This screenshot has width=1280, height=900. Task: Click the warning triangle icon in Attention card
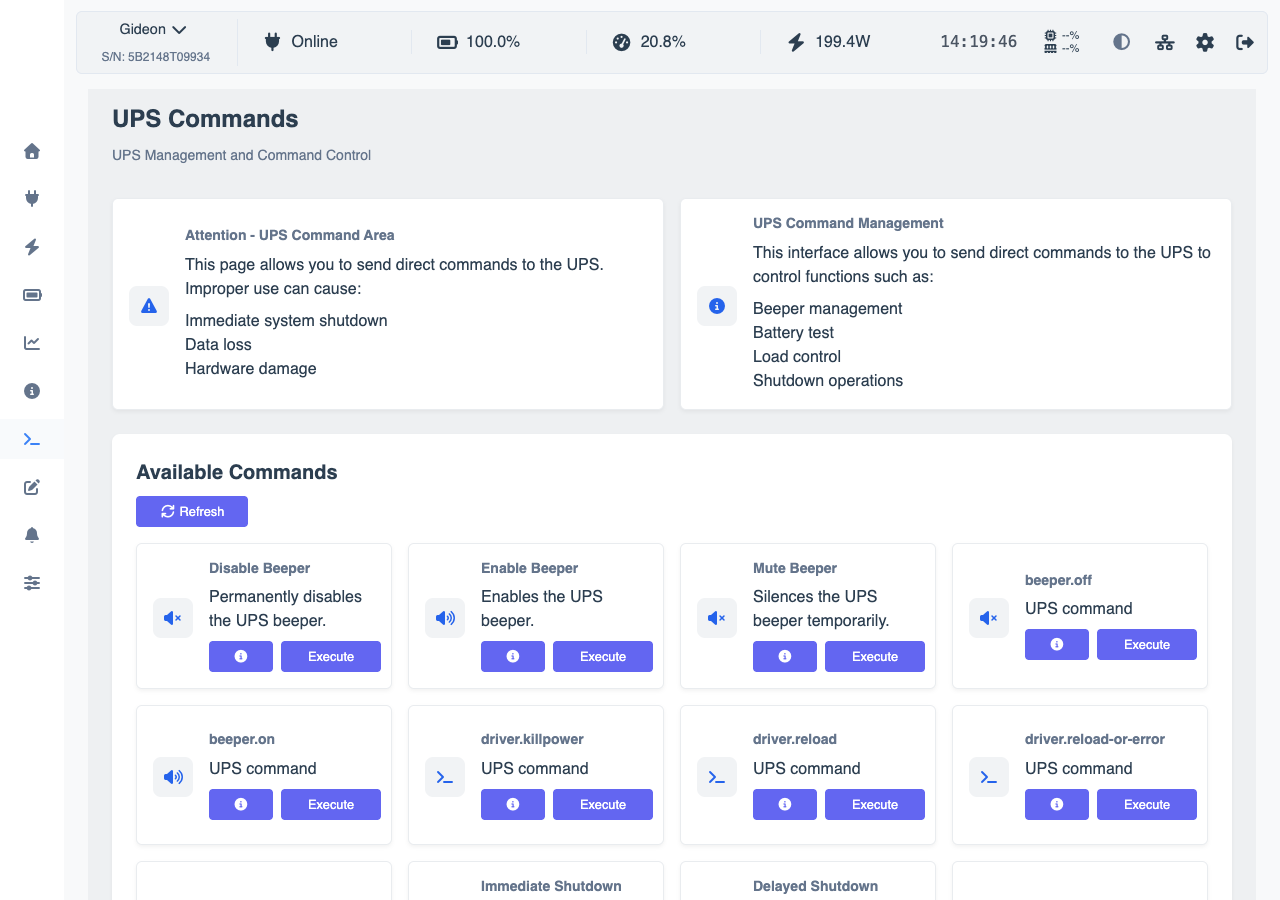[149, 306]
